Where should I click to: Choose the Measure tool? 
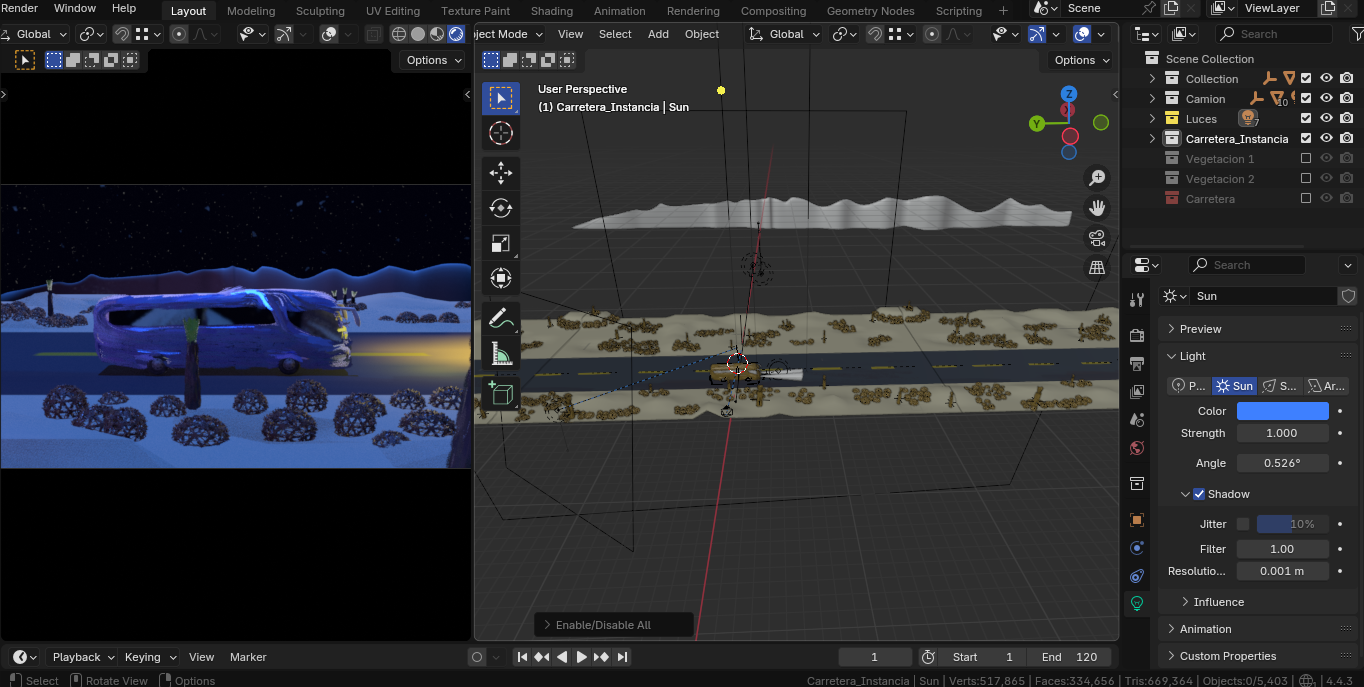(500, 354)
